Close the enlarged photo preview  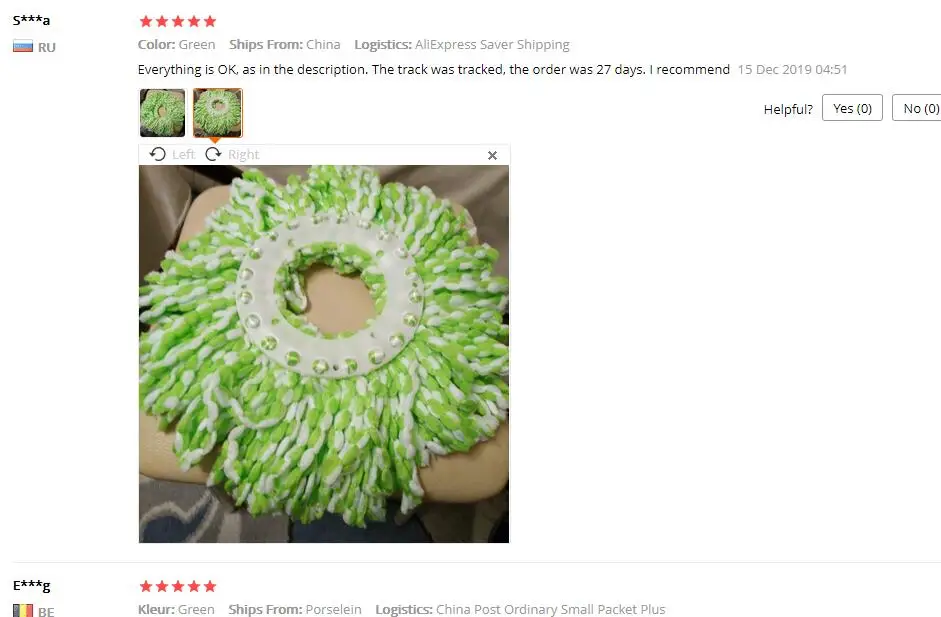(x=492, y=155)
